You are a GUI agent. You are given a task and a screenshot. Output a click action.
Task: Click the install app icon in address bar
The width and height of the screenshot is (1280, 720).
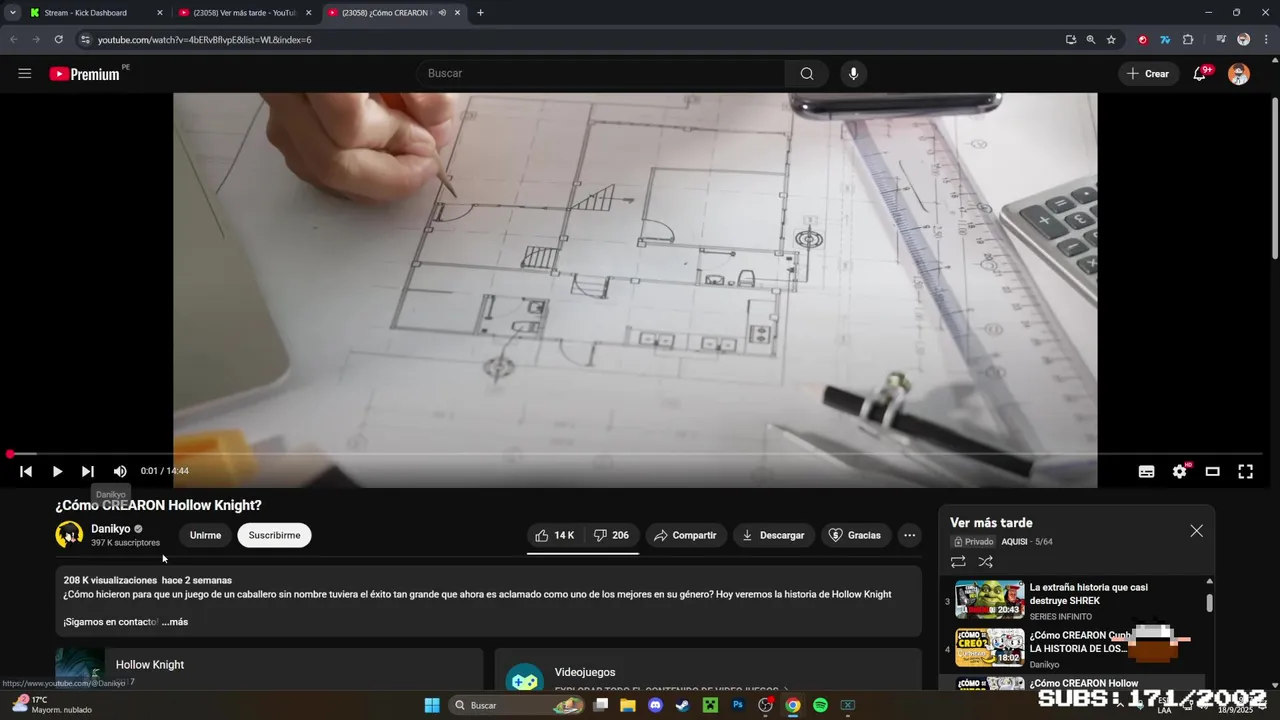point(1071,40)
